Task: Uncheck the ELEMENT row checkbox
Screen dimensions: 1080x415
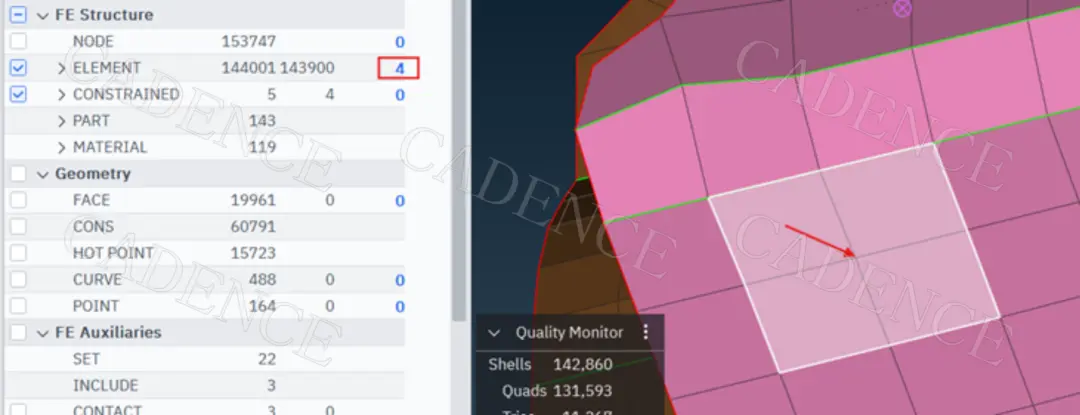Action: pyautogui.click(x=19, y=67)
